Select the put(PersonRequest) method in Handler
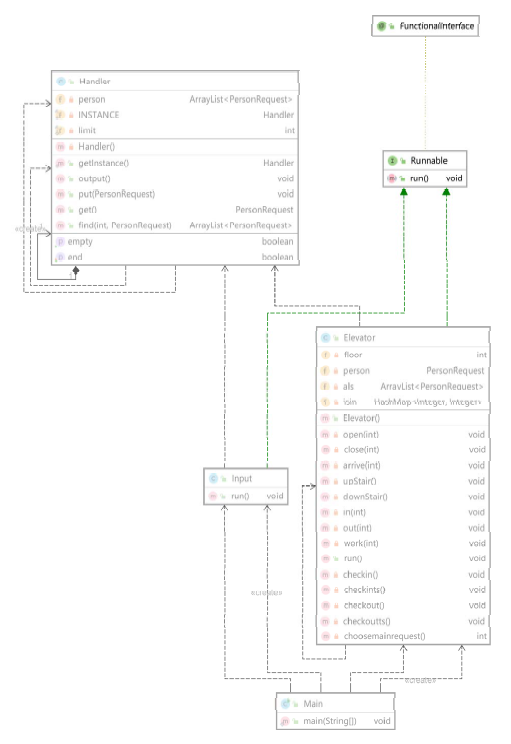 coord(175,194)
